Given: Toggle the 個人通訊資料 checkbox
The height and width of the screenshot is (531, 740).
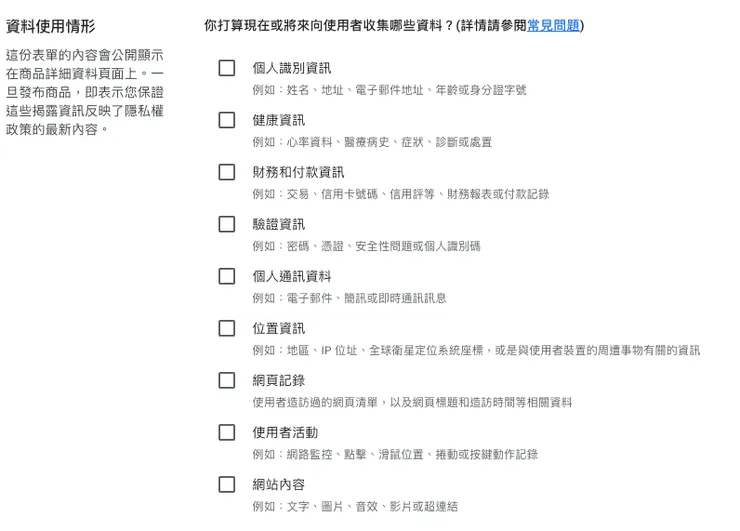Looking at the screenshot, I should pos(227,276).
